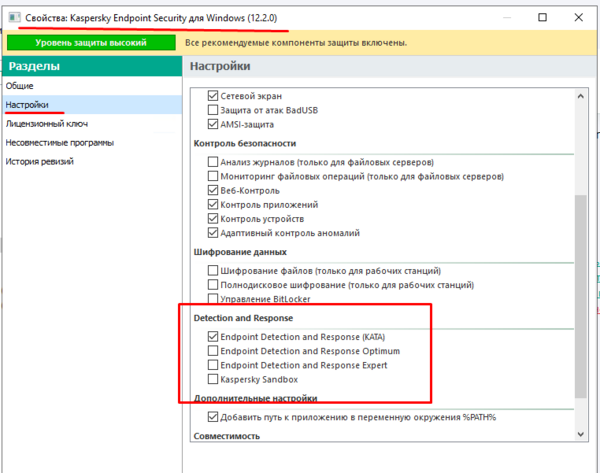The height and width of the screenshot is (473, 600).
Task: Open the История ревизий section
Action: tap(39, 161)
